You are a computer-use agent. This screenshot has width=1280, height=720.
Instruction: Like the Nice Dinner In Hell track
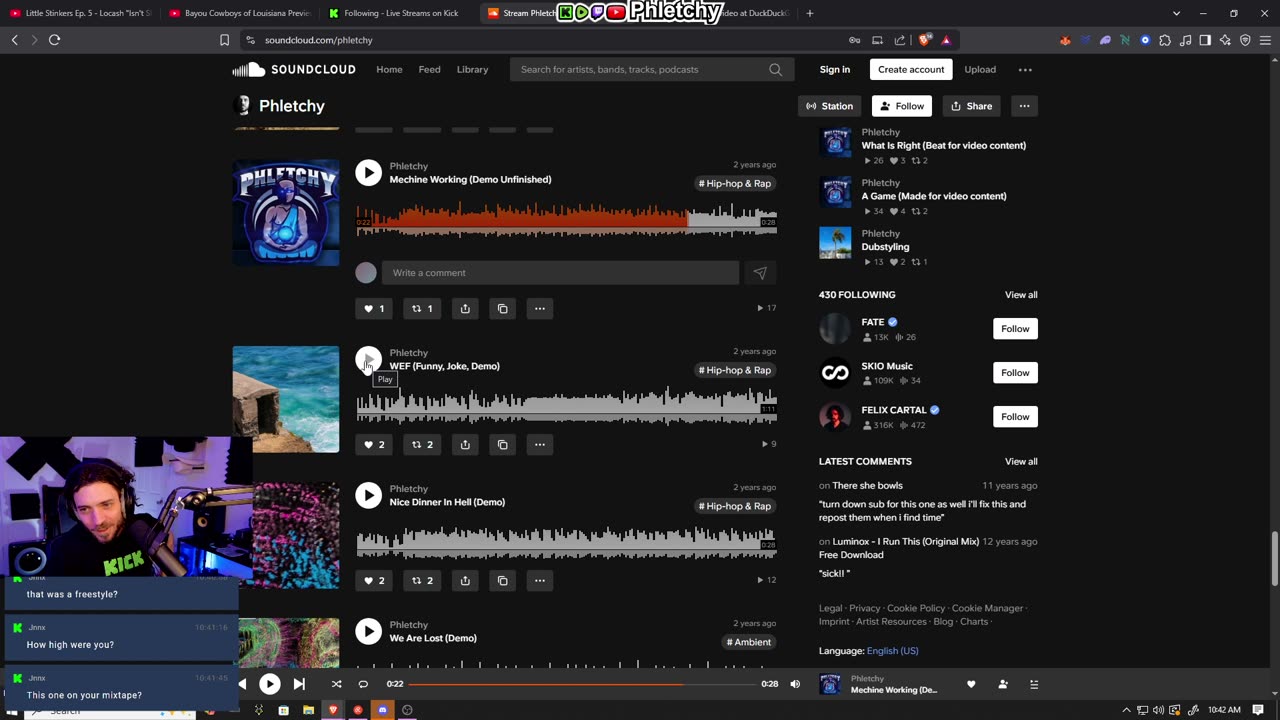point(373,580)
